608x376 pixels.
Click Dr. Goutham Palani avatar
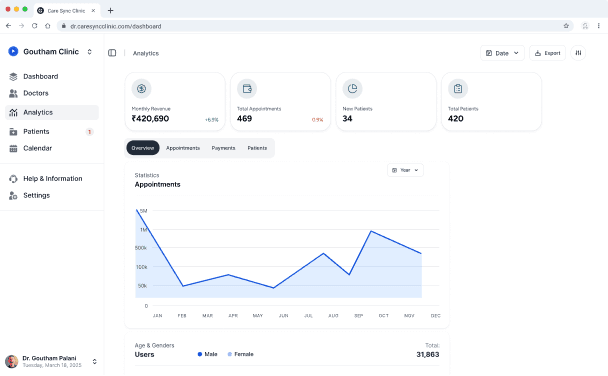tap(12, 361)
